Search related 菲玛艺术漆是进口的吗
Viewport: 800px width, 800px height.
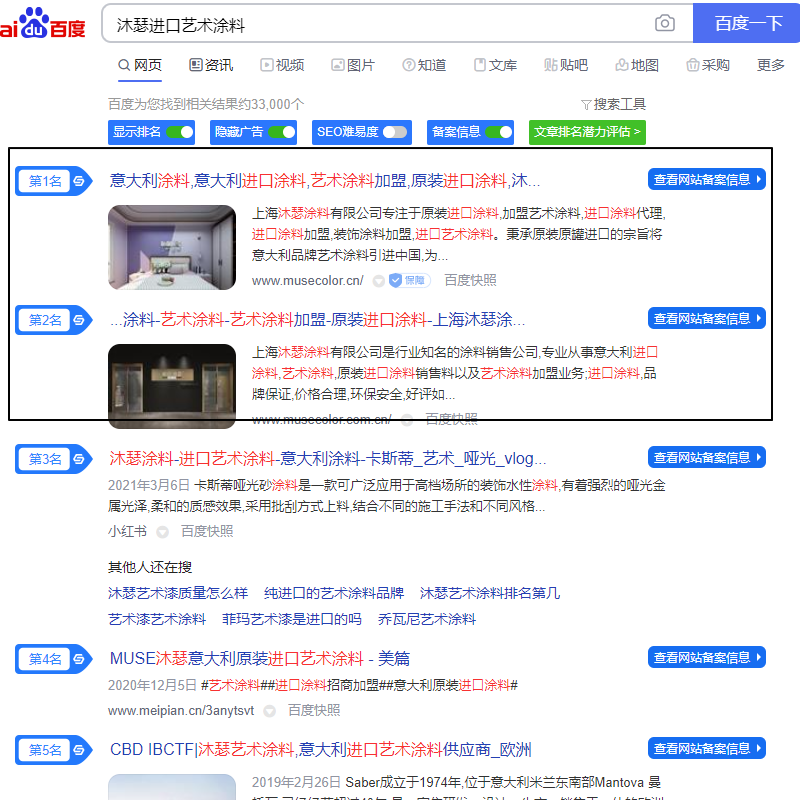[292, 619]
